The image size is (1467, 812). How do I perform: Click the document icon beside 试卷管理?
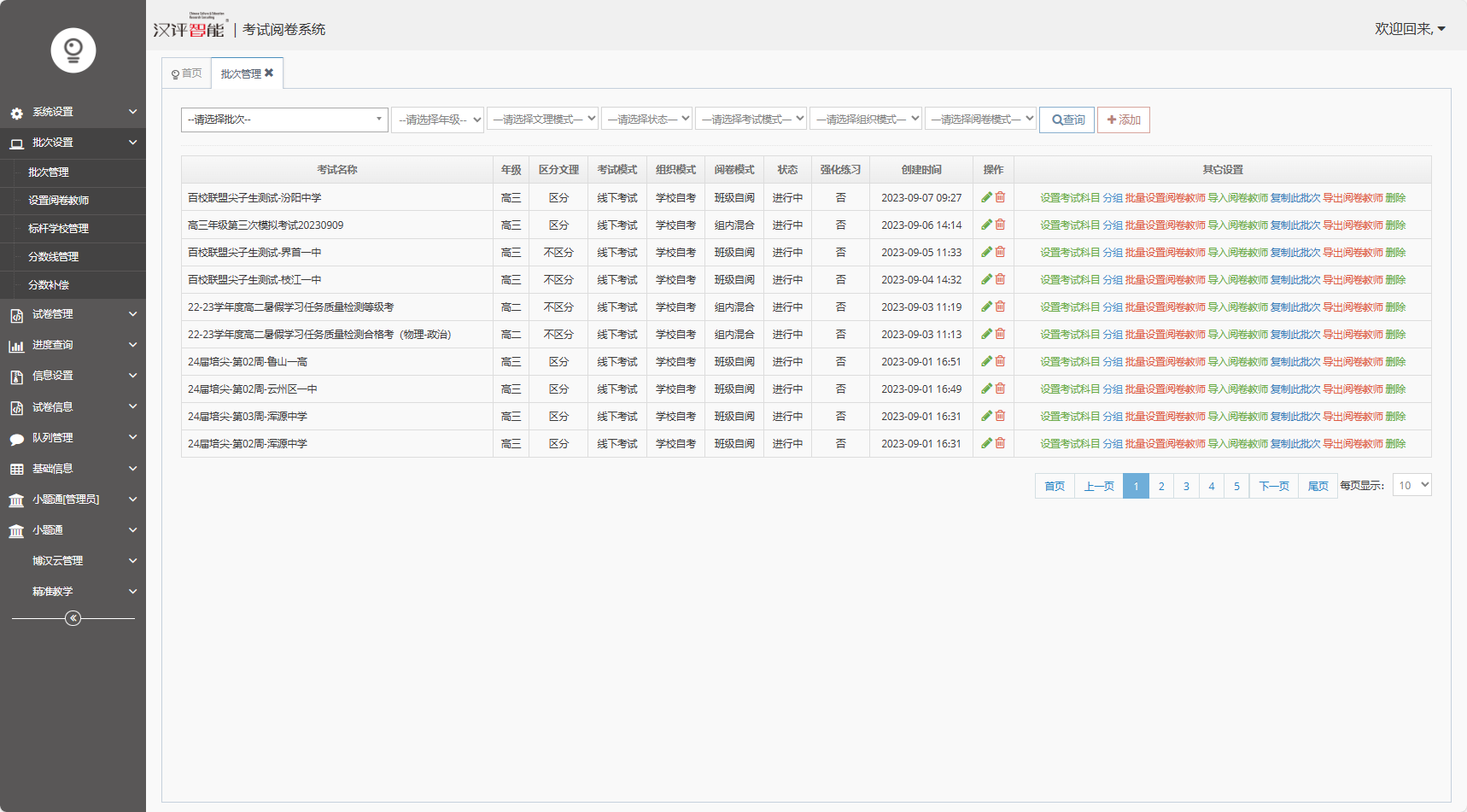point(16,315)
